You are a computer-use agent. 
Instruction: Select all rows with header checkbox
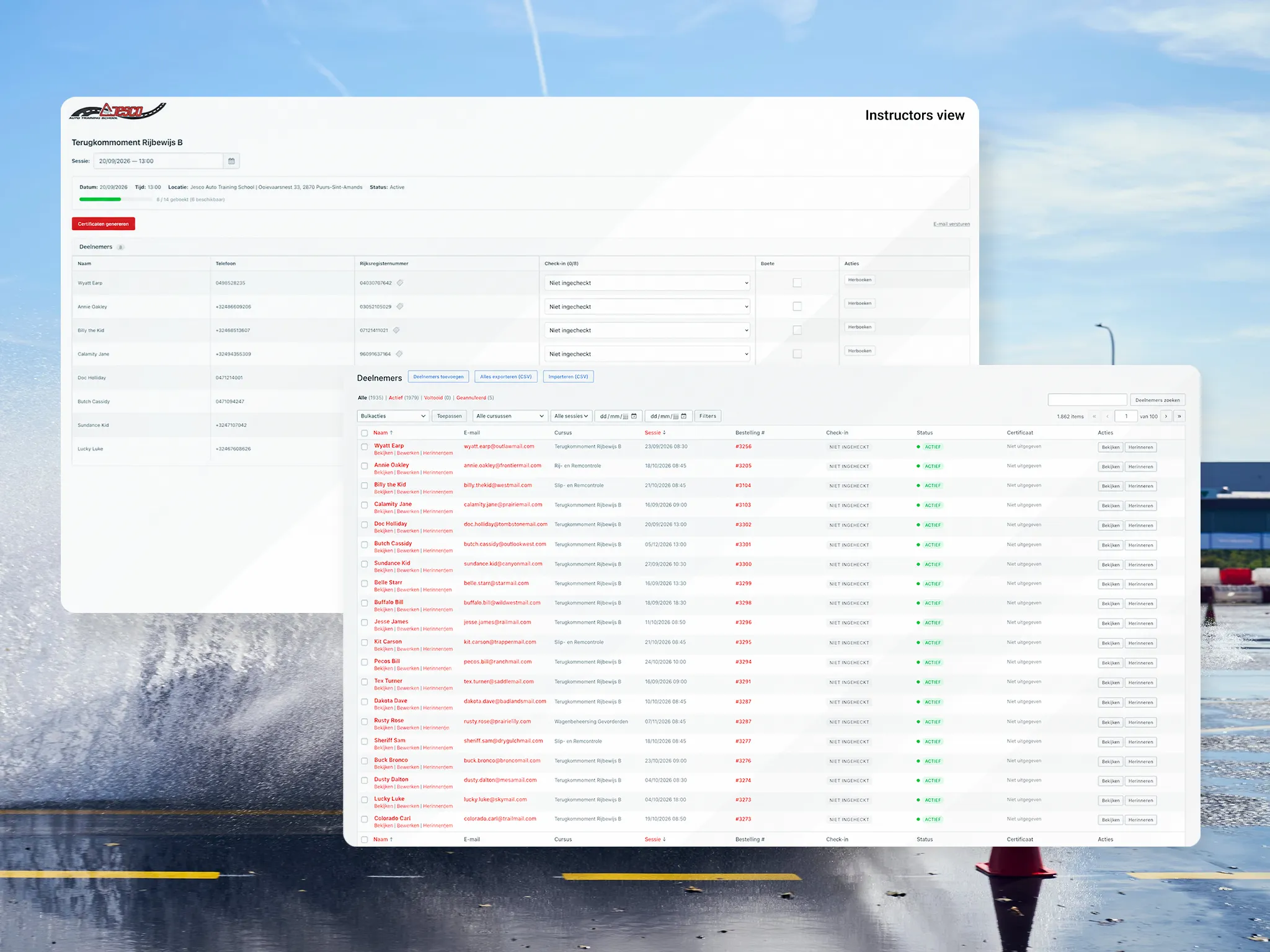pyautogui.click(x=365, y=433)
